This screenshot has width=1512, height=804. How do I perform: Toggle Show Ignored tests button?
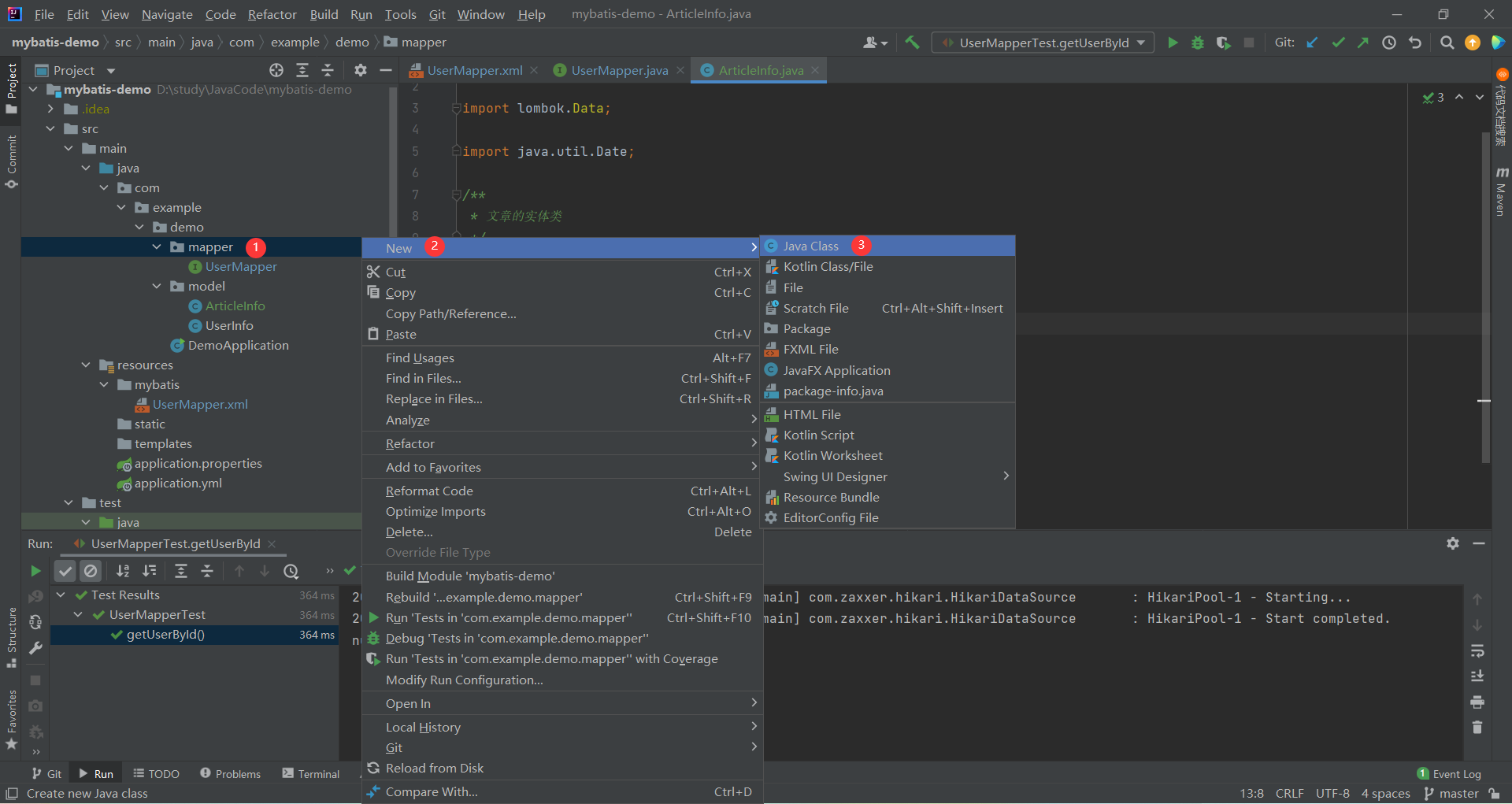tap(91, 571)
